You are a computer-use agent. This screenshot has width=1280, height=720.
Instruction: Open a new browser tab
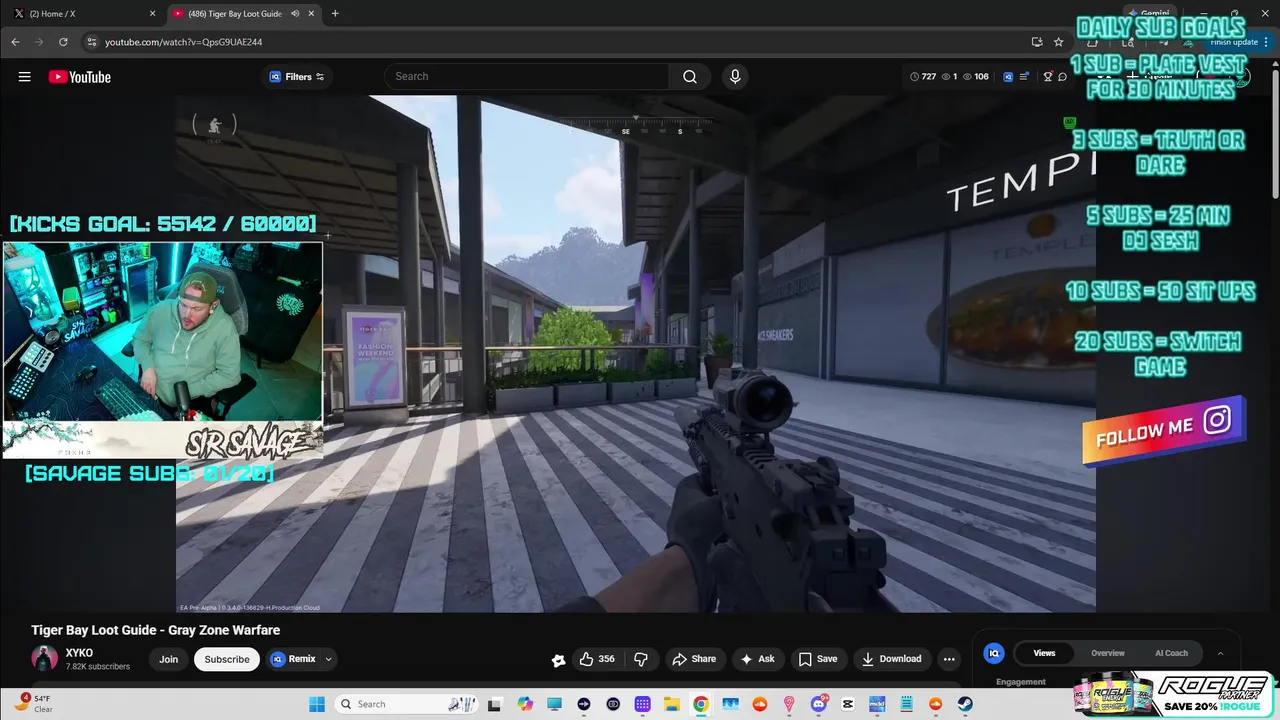point(335,14)
